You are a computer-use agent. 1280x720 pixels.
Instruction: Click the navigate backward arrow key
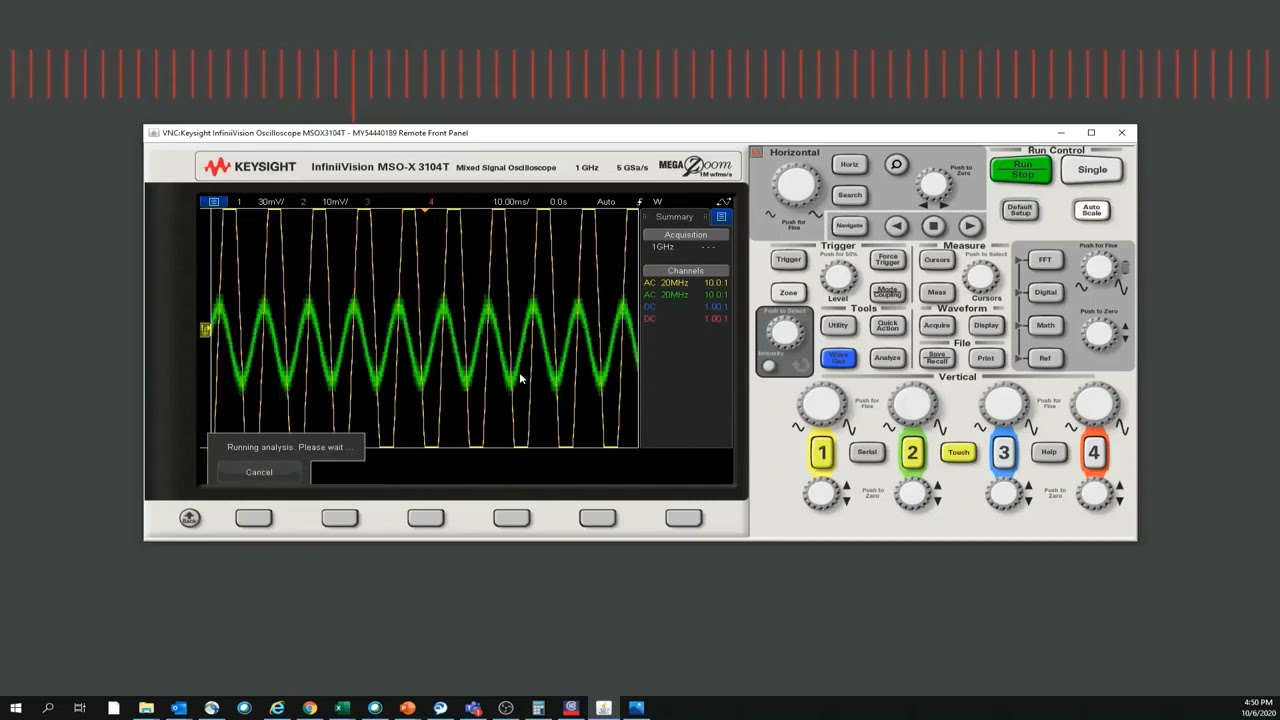pyautogui.click(x=896, y=226)
